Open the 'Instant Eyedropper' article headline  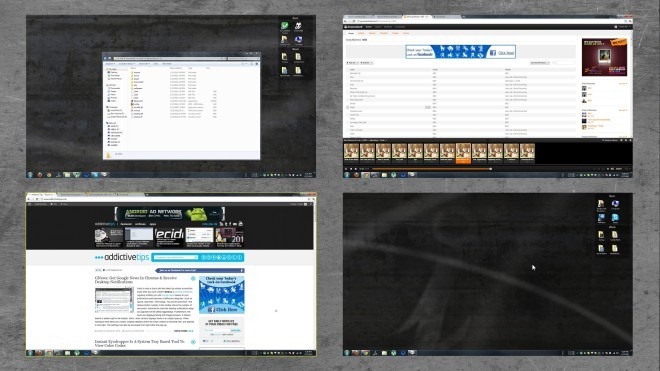[x=139, y=343]
